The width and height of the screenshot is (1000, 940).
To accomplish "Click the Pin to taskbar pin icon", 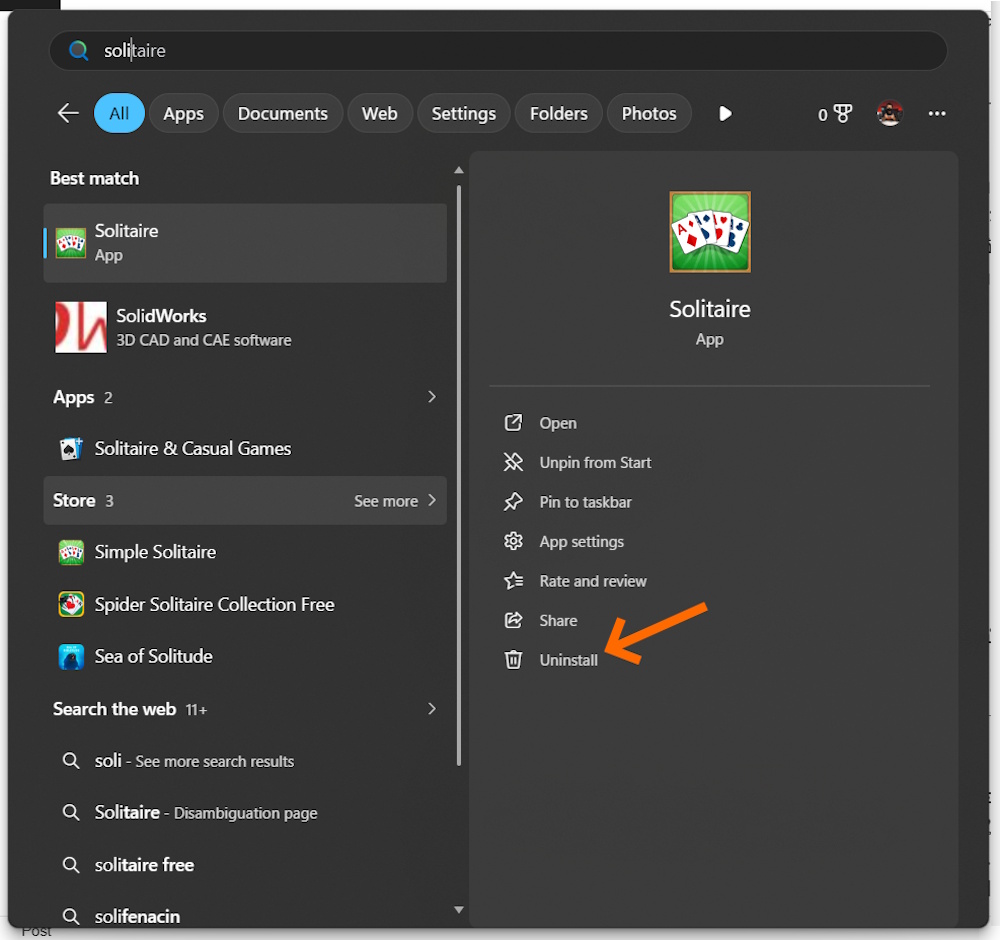I will [513, 502].
